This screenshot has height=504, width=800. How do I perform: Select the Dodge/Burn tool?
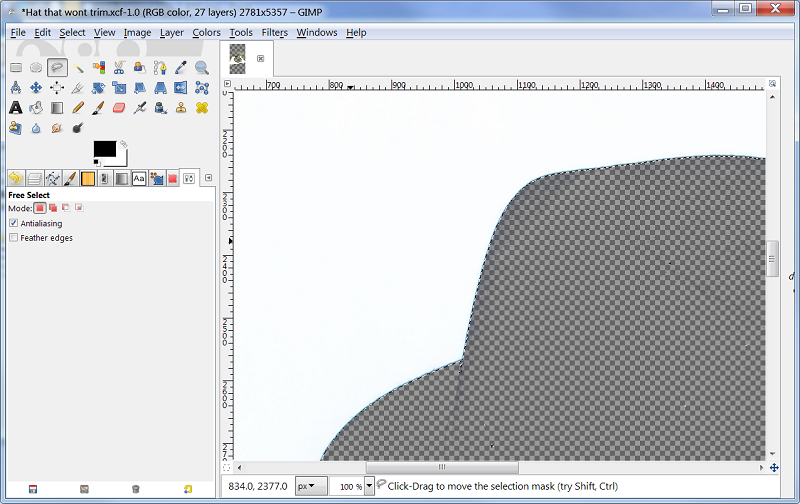point(78,128)
